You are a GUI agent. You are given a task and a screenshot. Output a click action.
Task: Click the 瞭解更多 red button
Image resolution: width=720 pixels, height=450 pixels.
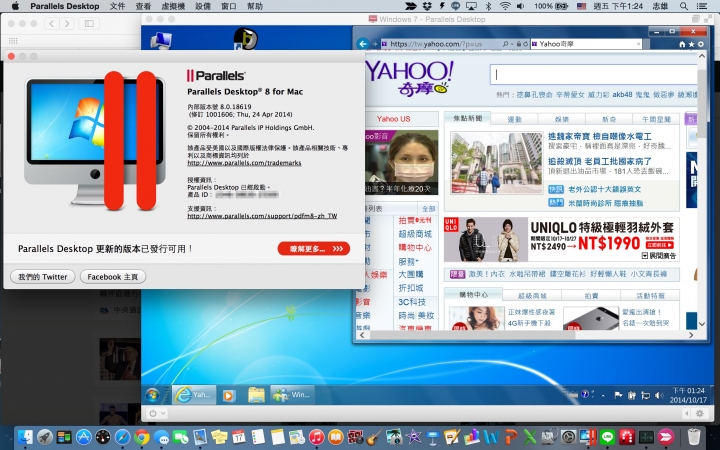coord(314,248)
